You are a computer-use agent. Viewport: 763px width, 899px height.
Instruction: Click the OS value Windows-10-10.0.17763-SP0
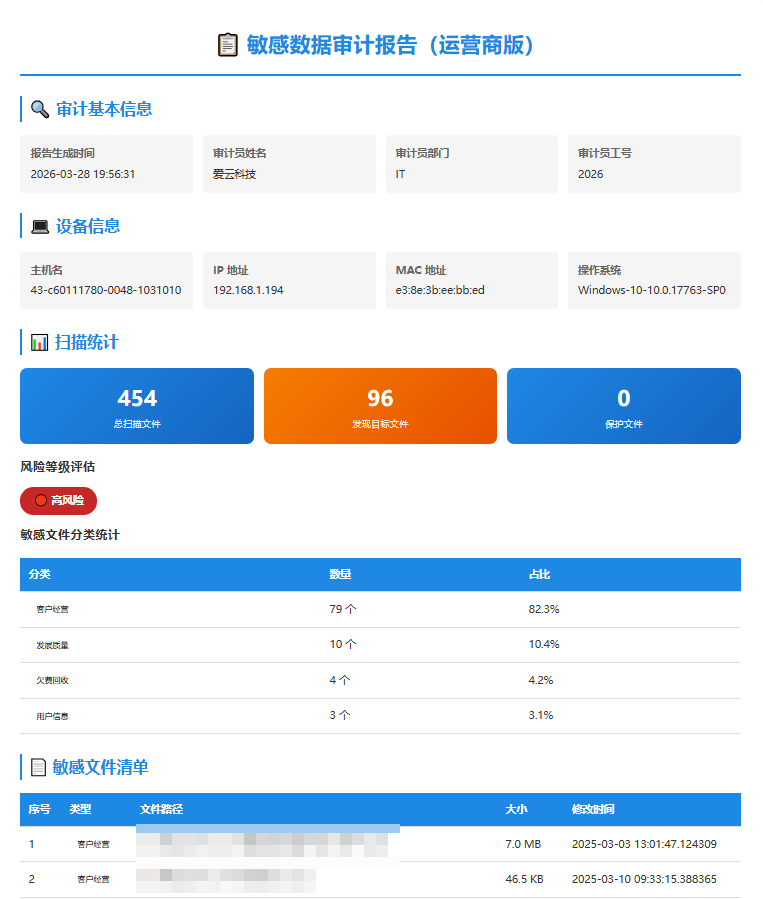(652, 290)
